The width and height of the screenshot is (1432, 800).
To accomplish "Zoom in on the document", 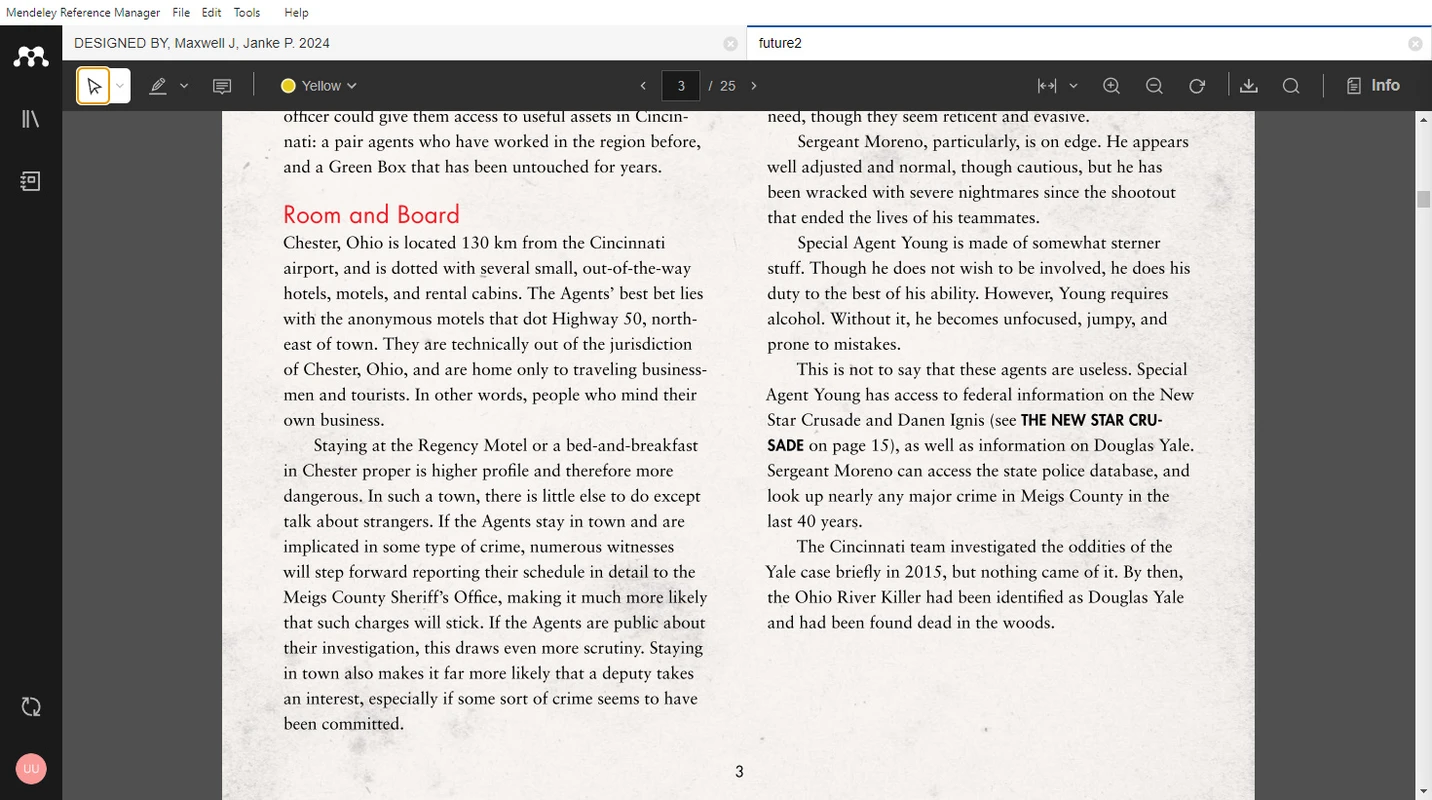I will (1111, 86).
